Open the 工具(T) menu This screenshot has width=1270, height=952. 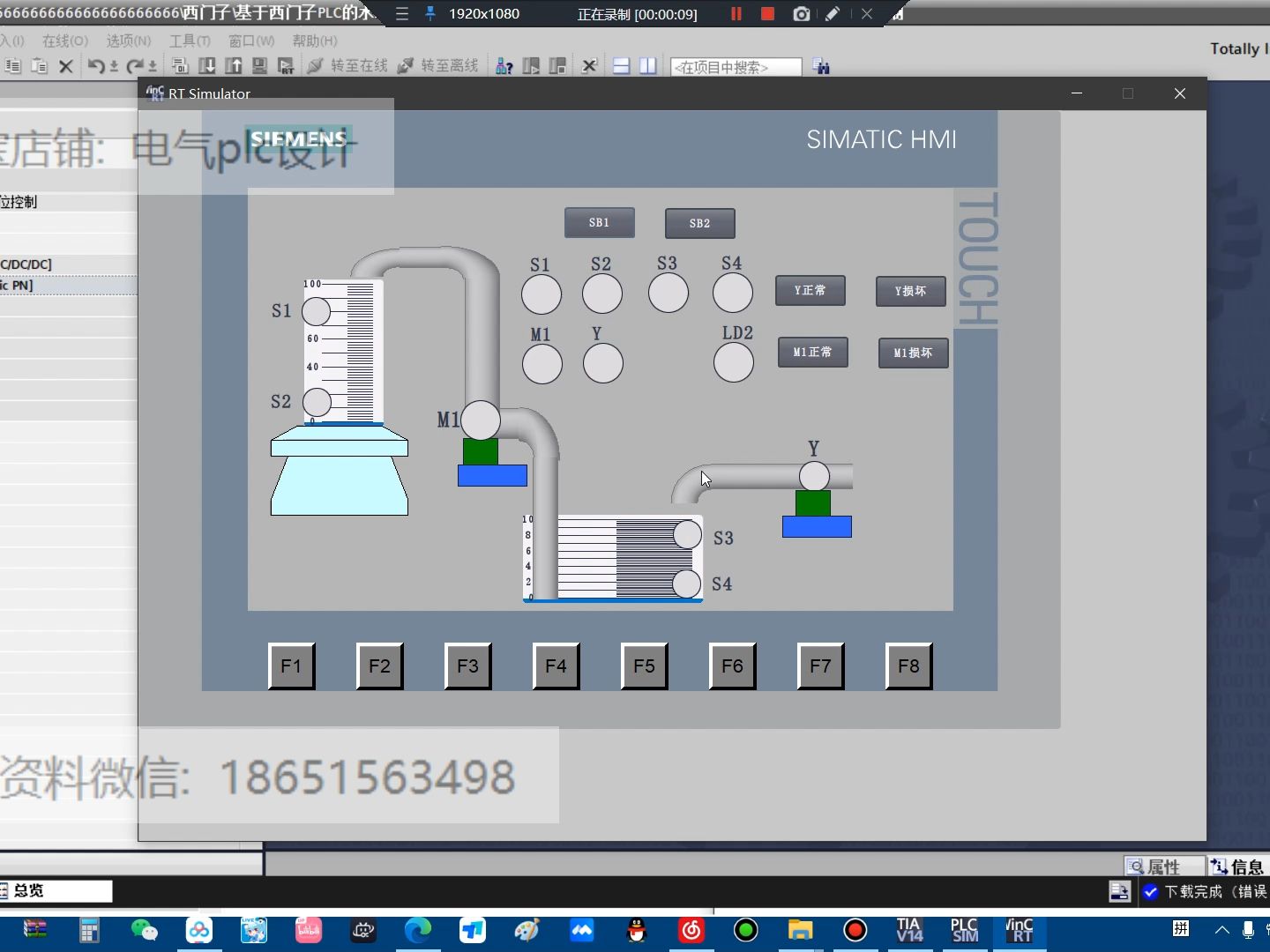(x=190, y=41)
